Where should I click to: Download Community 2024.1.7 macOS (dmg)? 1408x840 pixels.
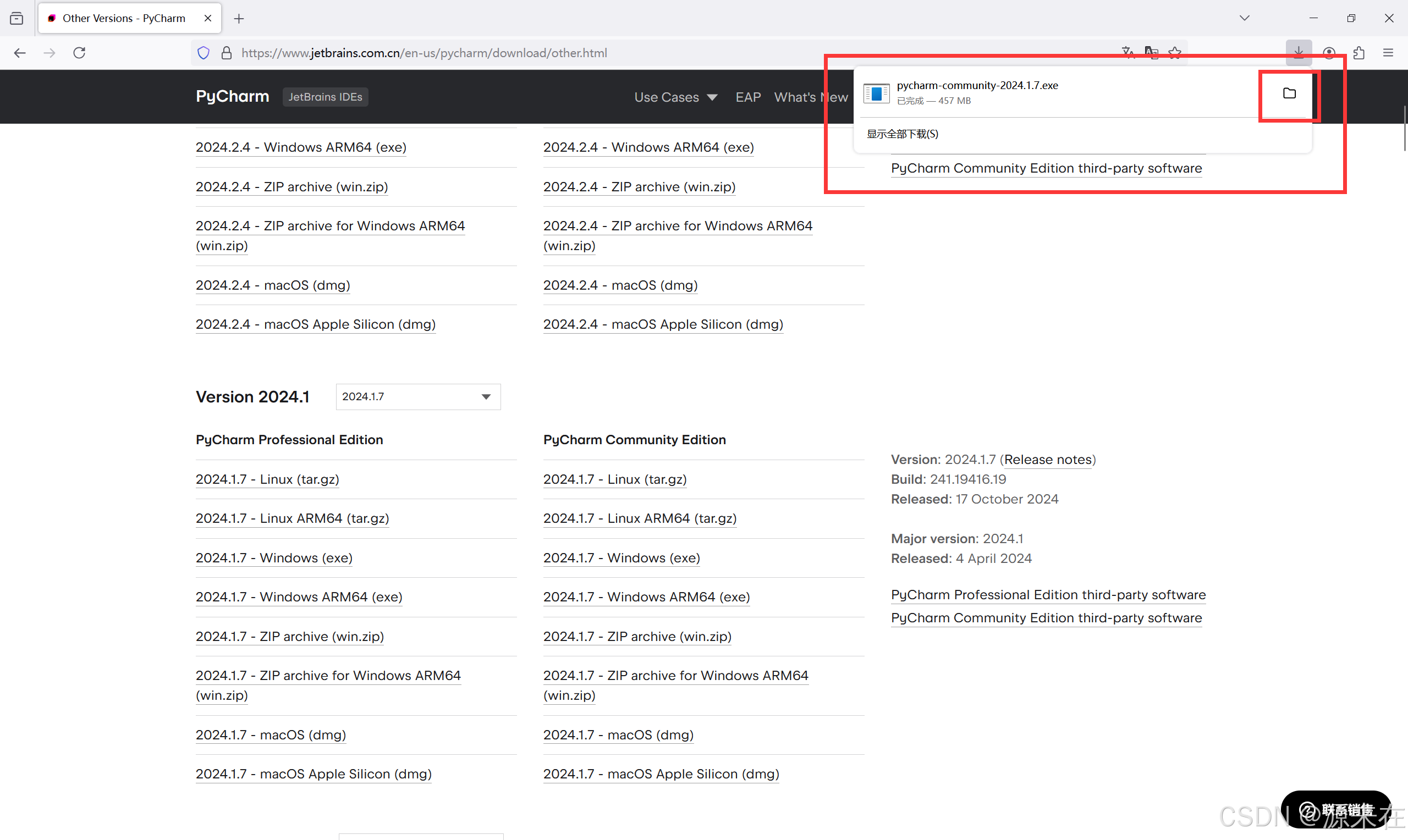(618, 734)
